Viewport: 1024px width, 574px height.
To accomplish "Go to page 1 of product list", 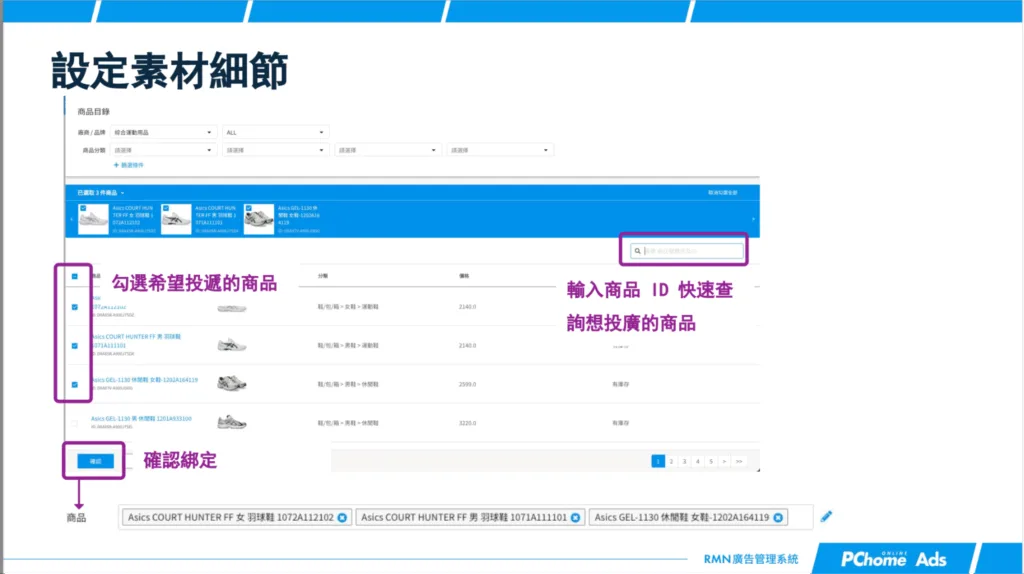I will 658,461.
